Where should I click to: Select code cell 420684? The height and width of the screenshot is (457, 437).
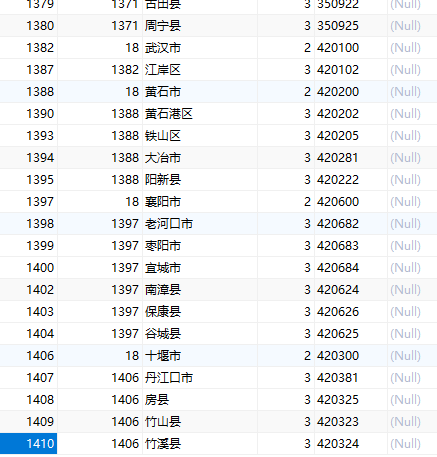[x=351, y=268]
